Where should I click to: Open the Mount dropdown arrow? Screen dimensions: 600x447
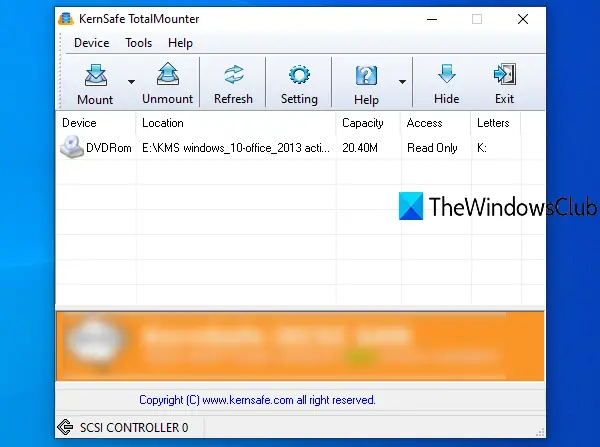tap(131, 82)
